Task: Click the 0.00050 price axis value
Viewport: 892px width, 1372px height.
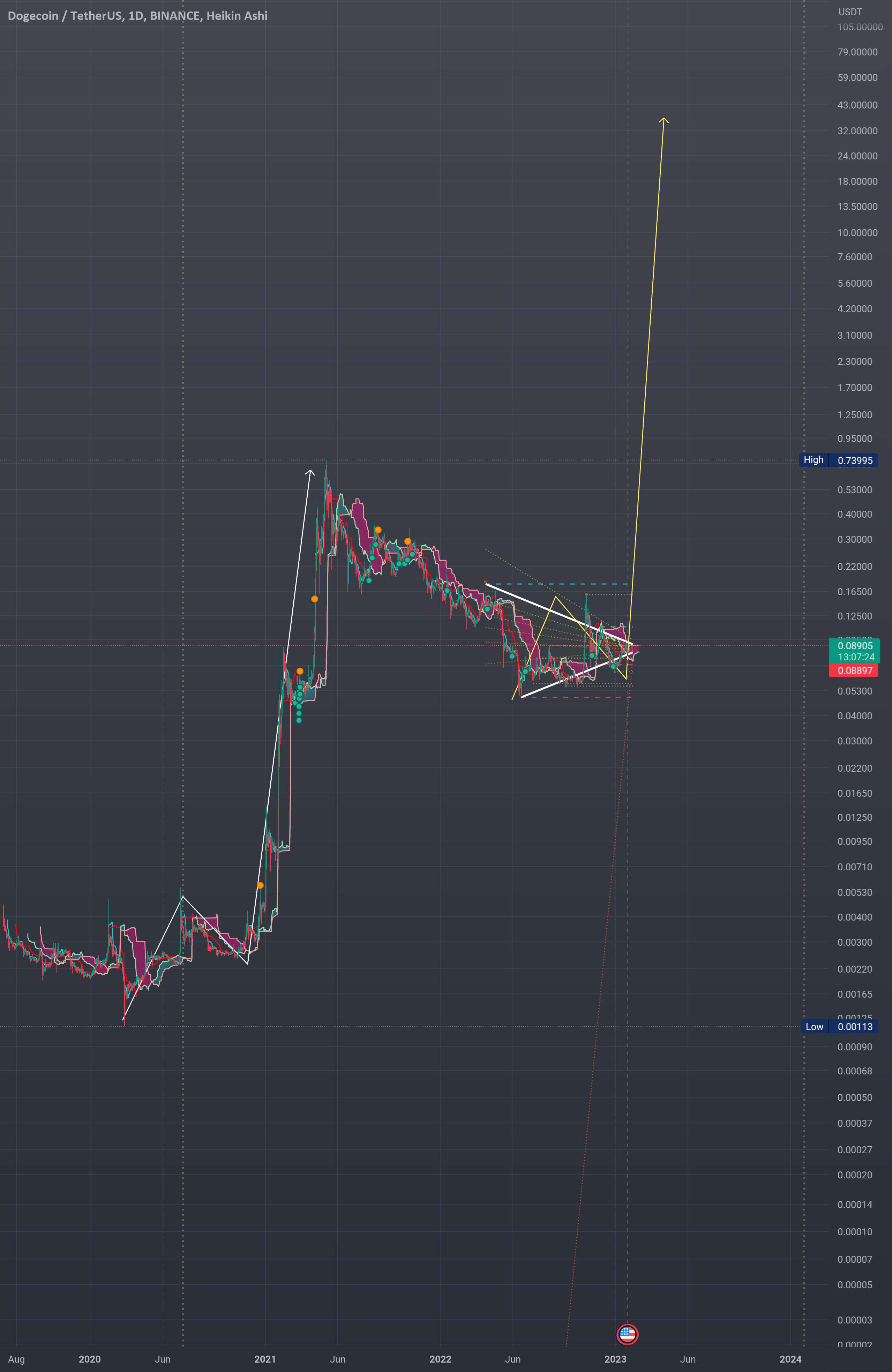Action: click(x=855, y=1097)
